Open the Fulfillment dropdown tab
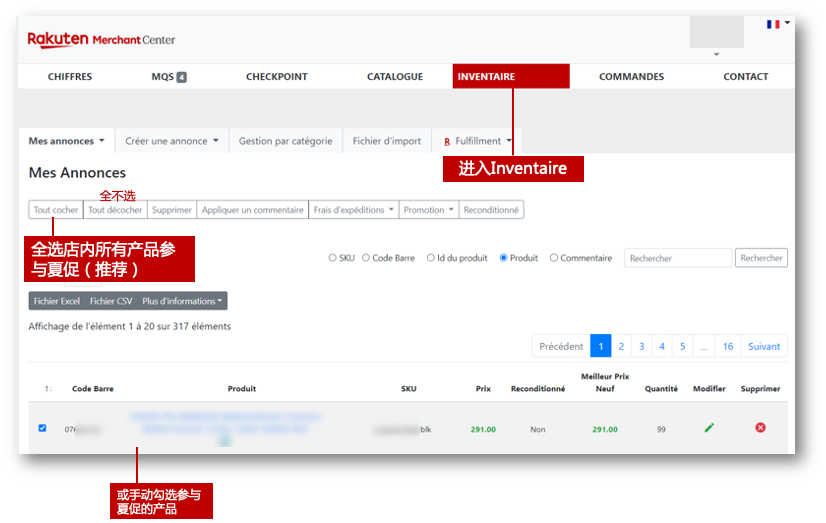The image size is (826, 523). (477, 141)
